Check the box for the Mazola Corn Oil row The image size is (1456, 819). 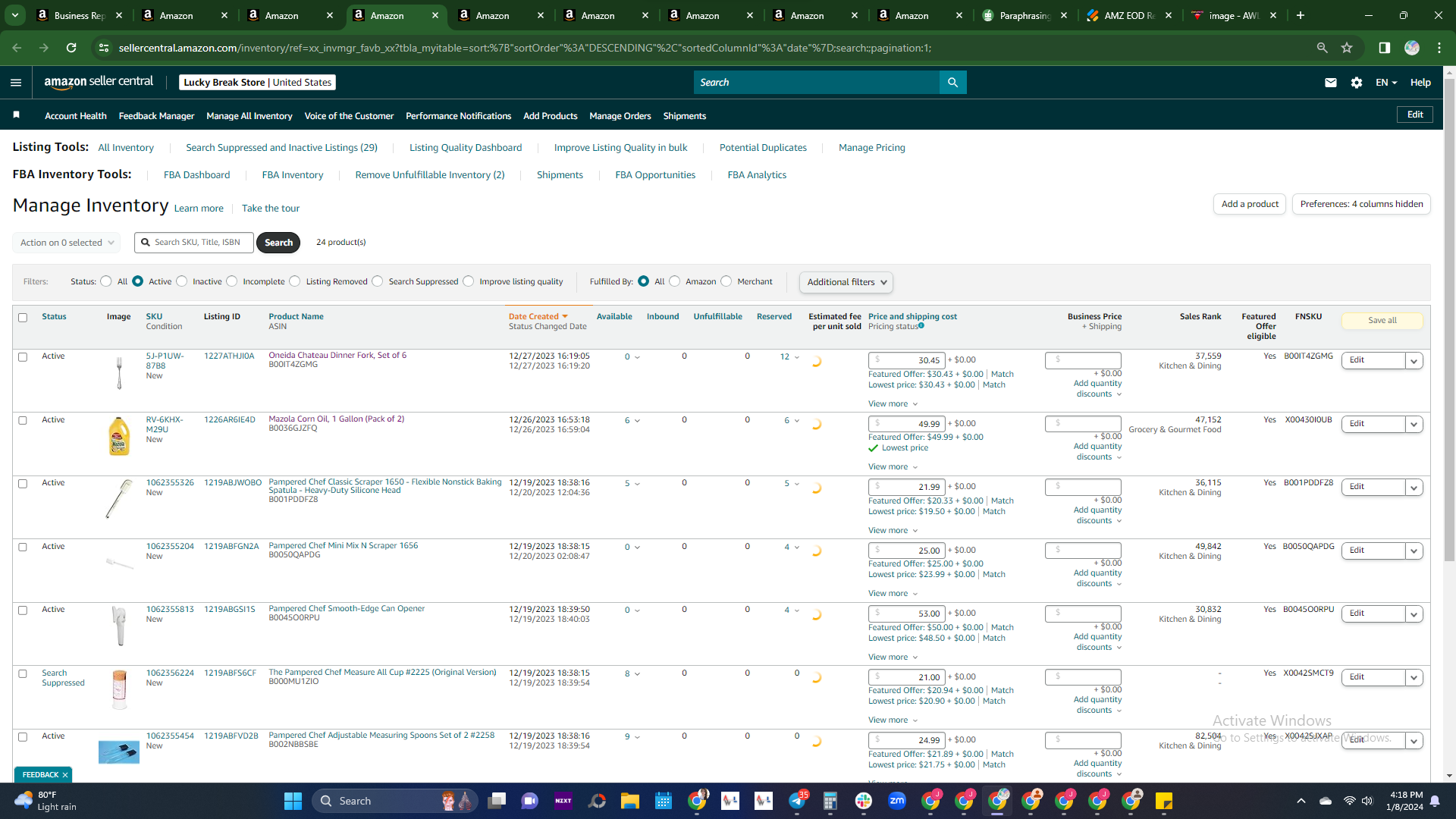pyautogui.click(x=23, y=421)
